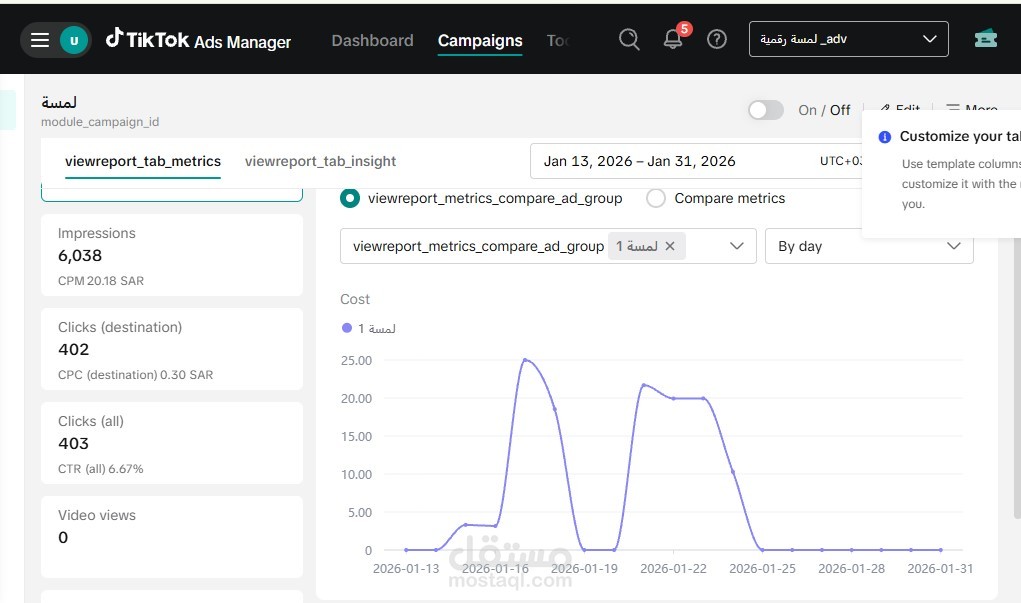This screenshot has width=1021, height=603.
Task: Open the search magnifier icon
Action: click(x=629, y=40)
